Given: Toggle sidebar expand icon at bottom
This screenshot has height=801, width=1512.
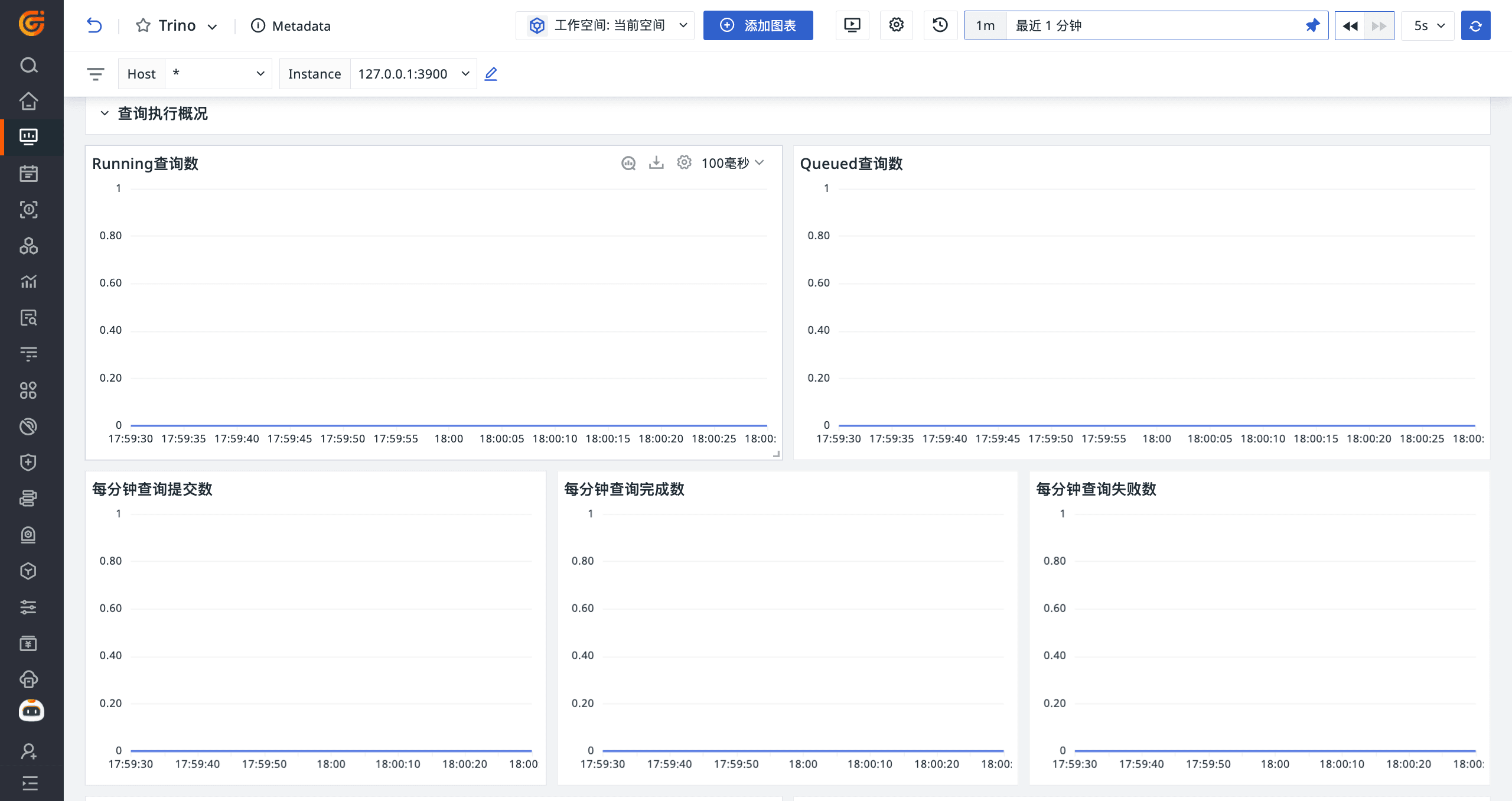Looking at the screenshot, I should [29, 783].
